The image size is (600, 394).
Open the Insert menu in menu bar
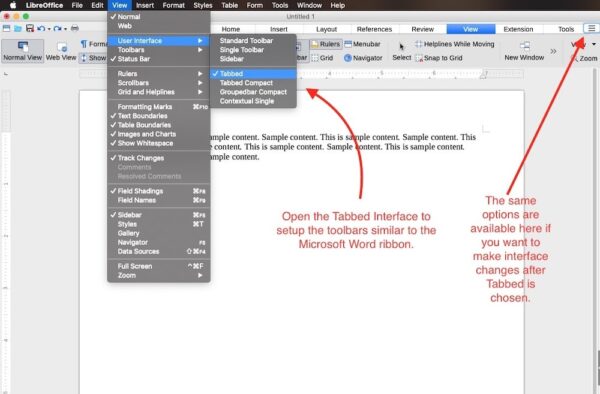(145, 5)
